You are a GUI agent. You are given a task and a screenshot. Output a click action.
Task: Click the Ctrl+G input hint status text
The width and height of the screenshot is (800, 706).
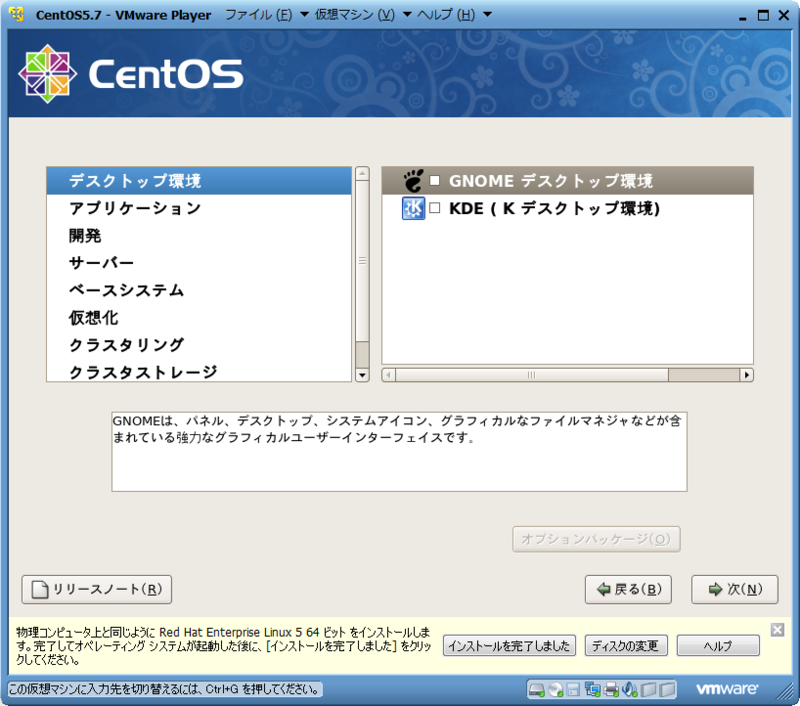165,690
